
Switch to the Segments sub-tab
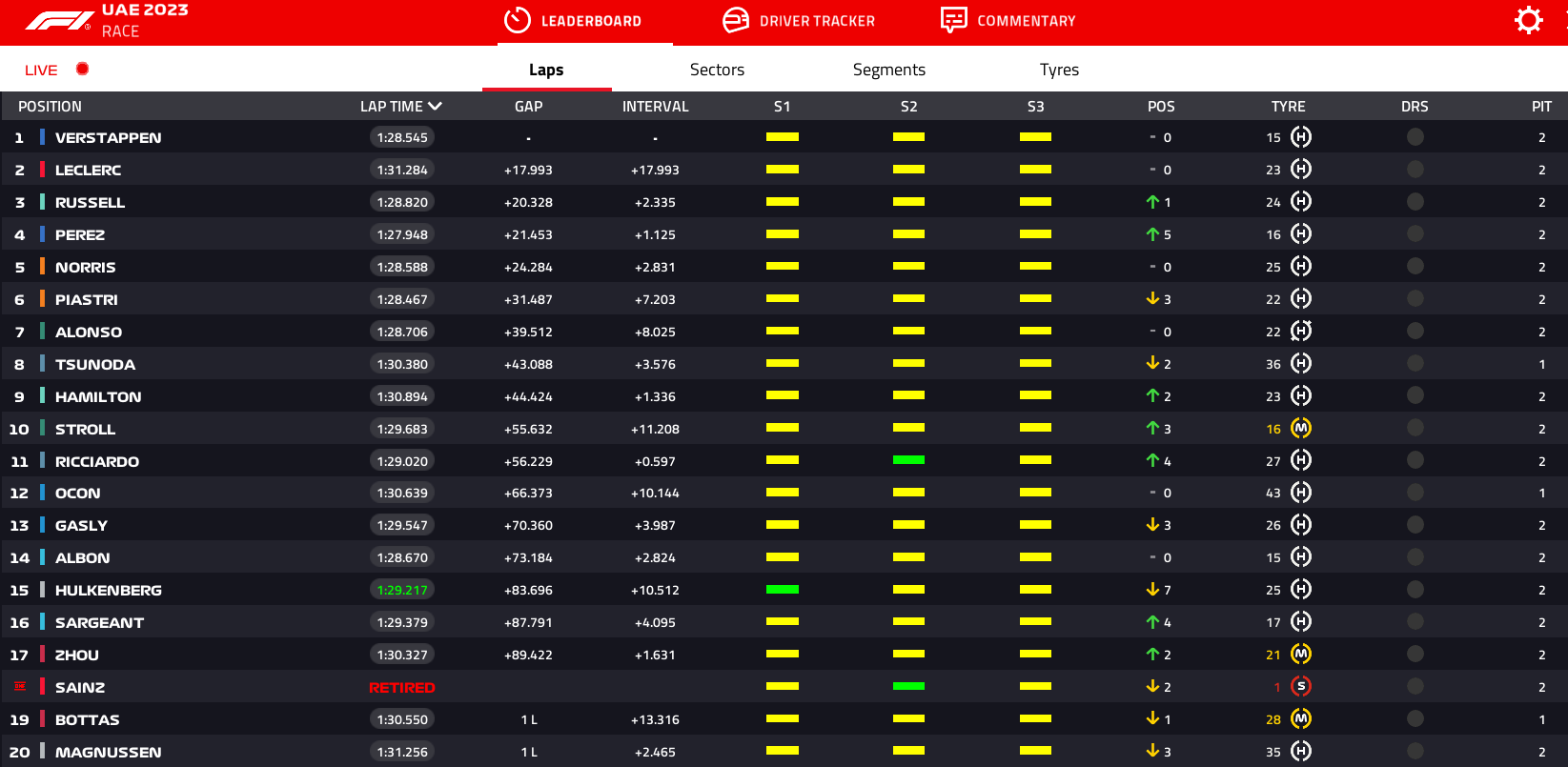click(889, 70)
